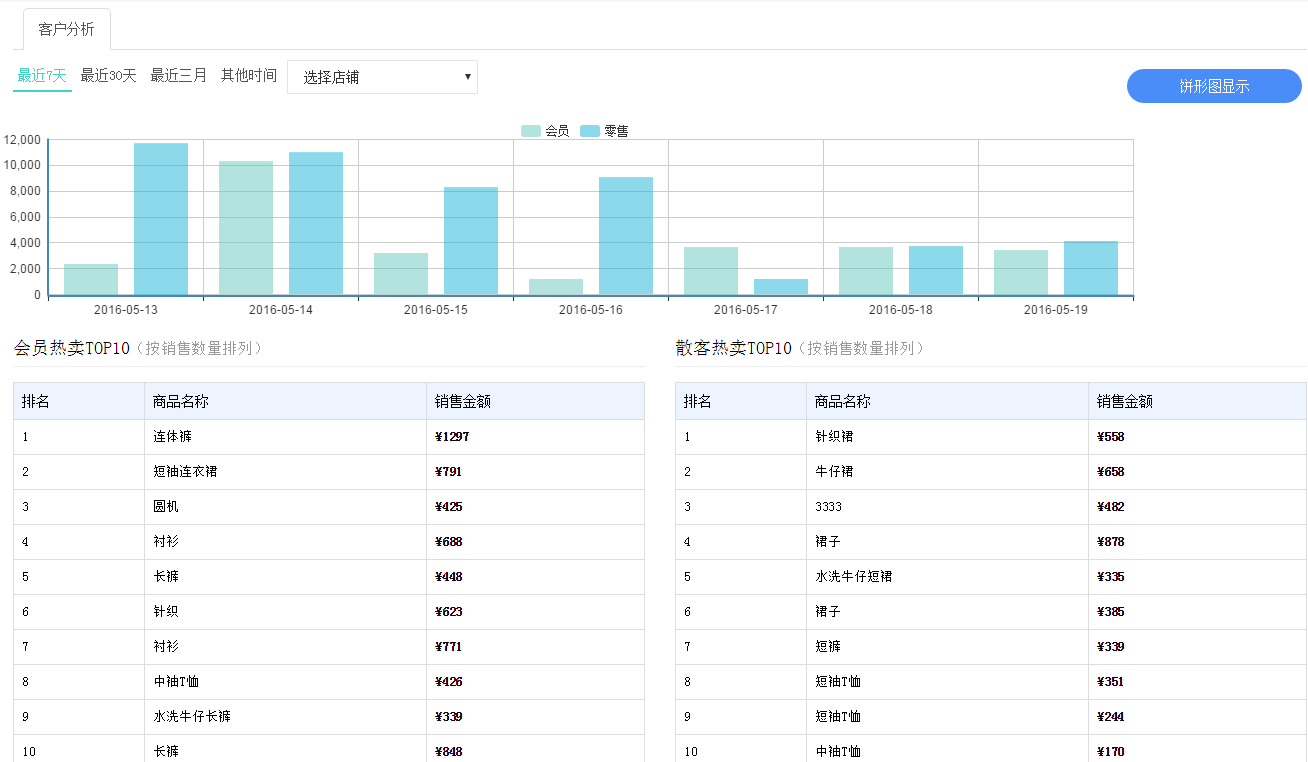Select the 中袖T恤 member rank 8 row
This screenshot has height=762, width=1308.
tap(329, 682)
